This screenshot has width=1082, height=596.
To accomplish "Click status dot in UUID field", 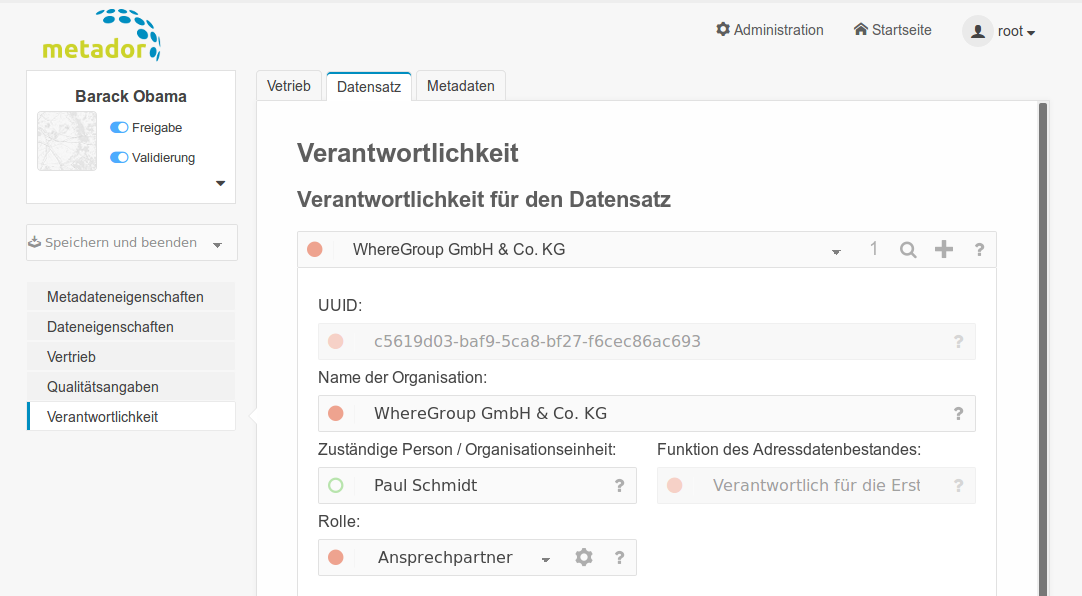I will click(x=335, y=341).
